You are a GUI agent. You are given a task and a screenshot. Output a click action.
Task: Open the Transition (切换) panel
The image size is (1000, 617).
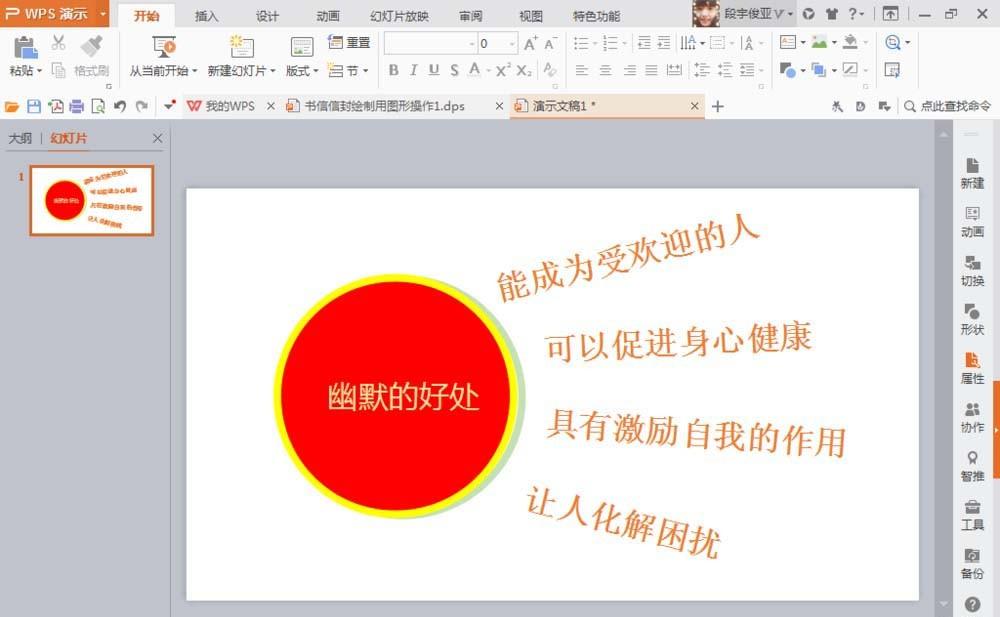point(971,270)
